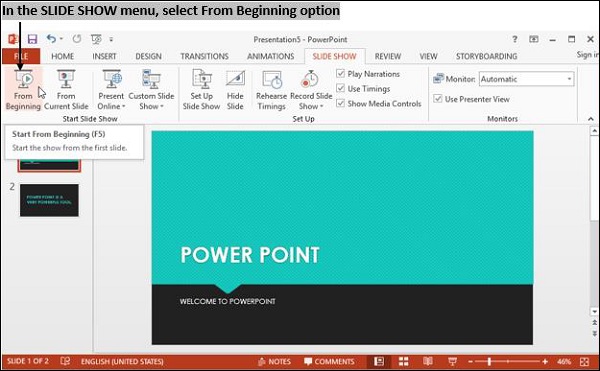Open the FILE tab
This screenshot has width=600, height=371.
tap(21, 56)
